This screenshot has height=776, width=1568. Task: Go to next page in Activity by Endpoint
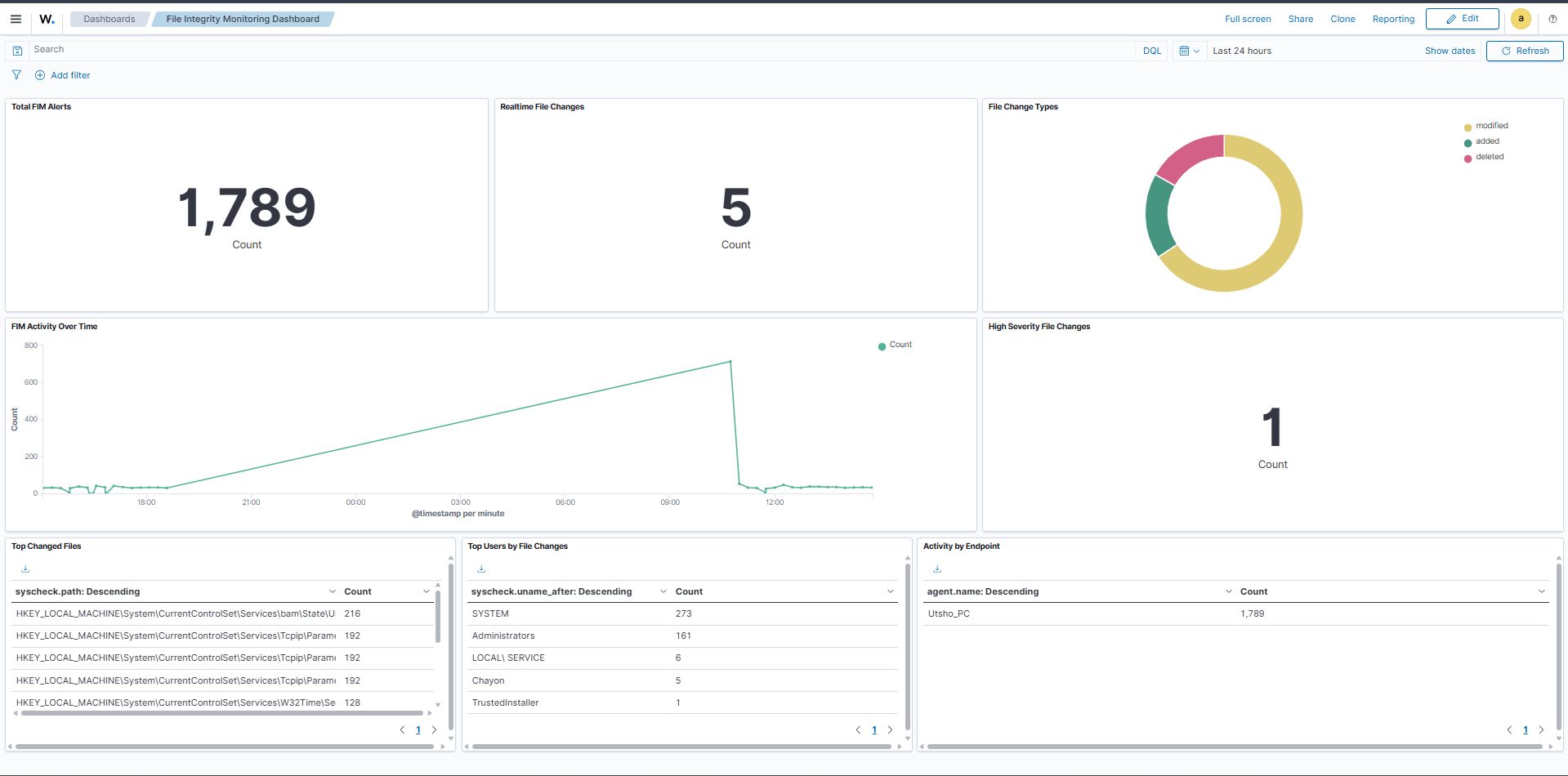1541,730
